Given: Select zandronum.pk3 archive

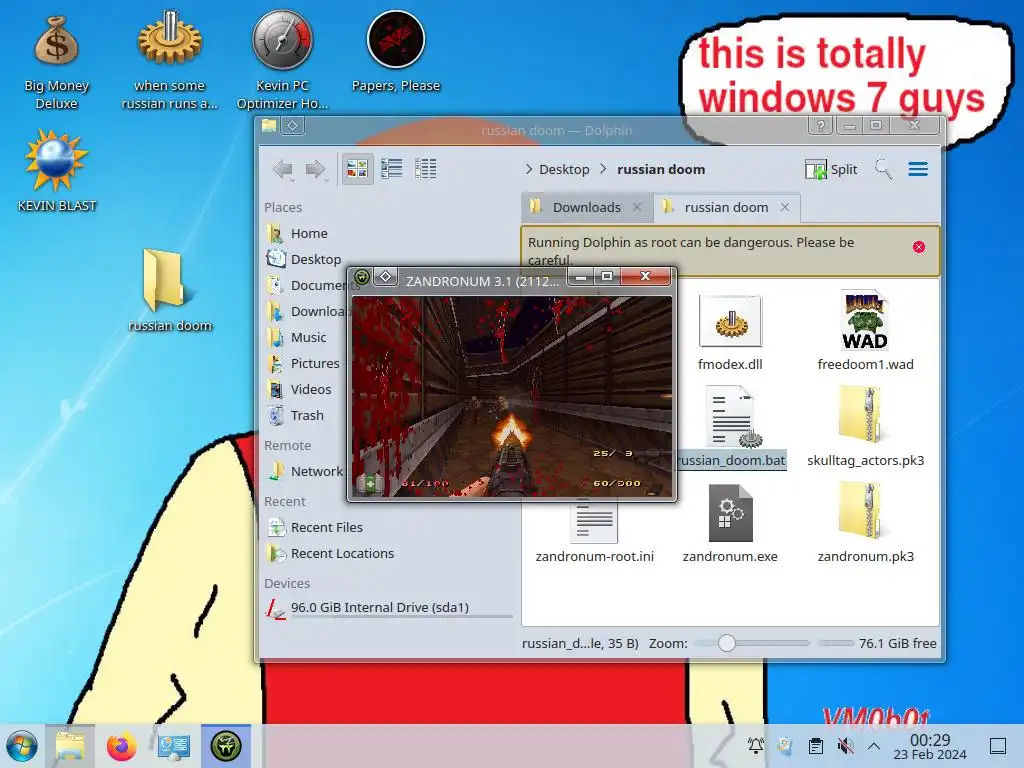Looking at the screenshot, I should (865, 522).
